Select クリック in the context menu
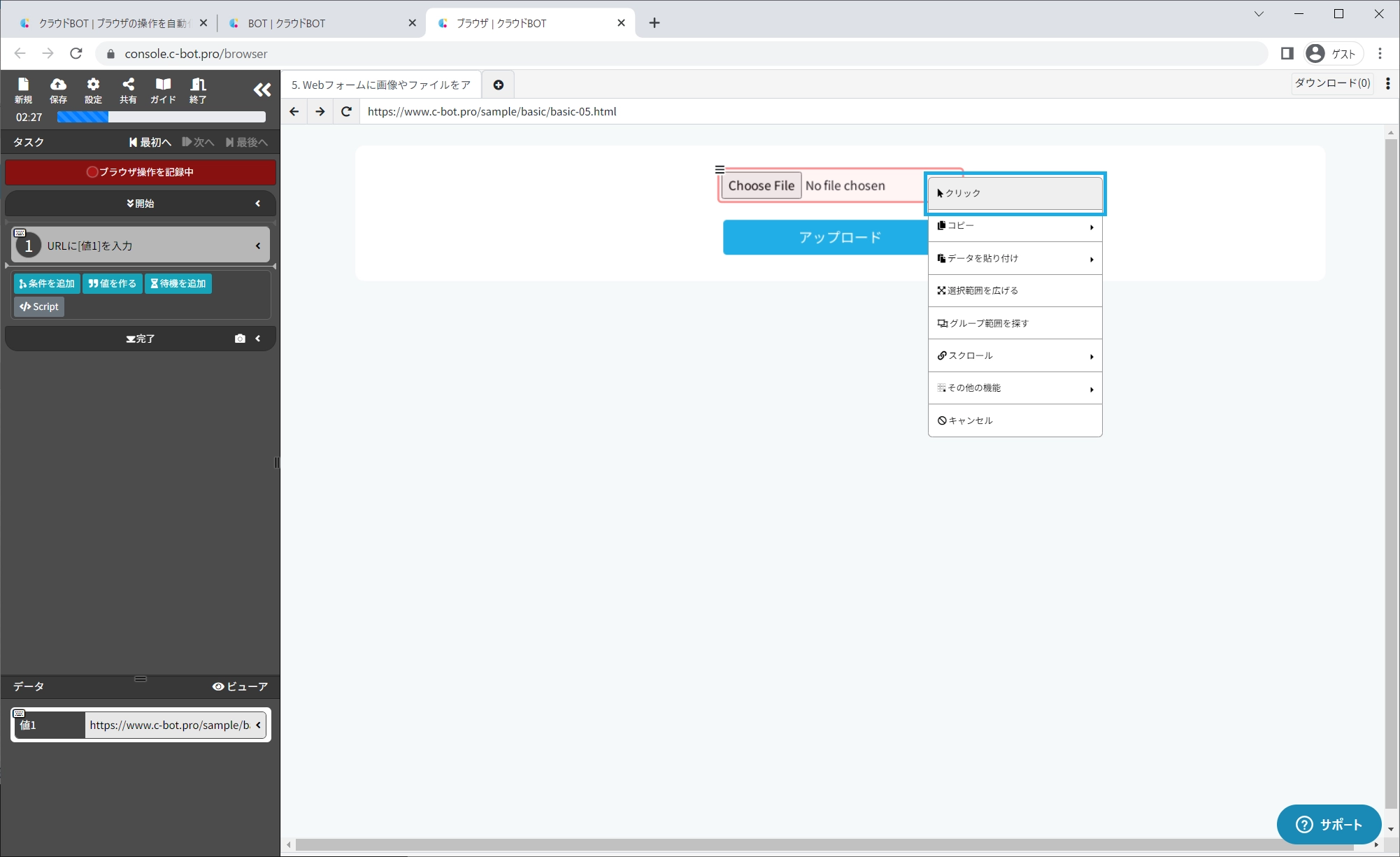1400x857 pixels. (1015, 193)
